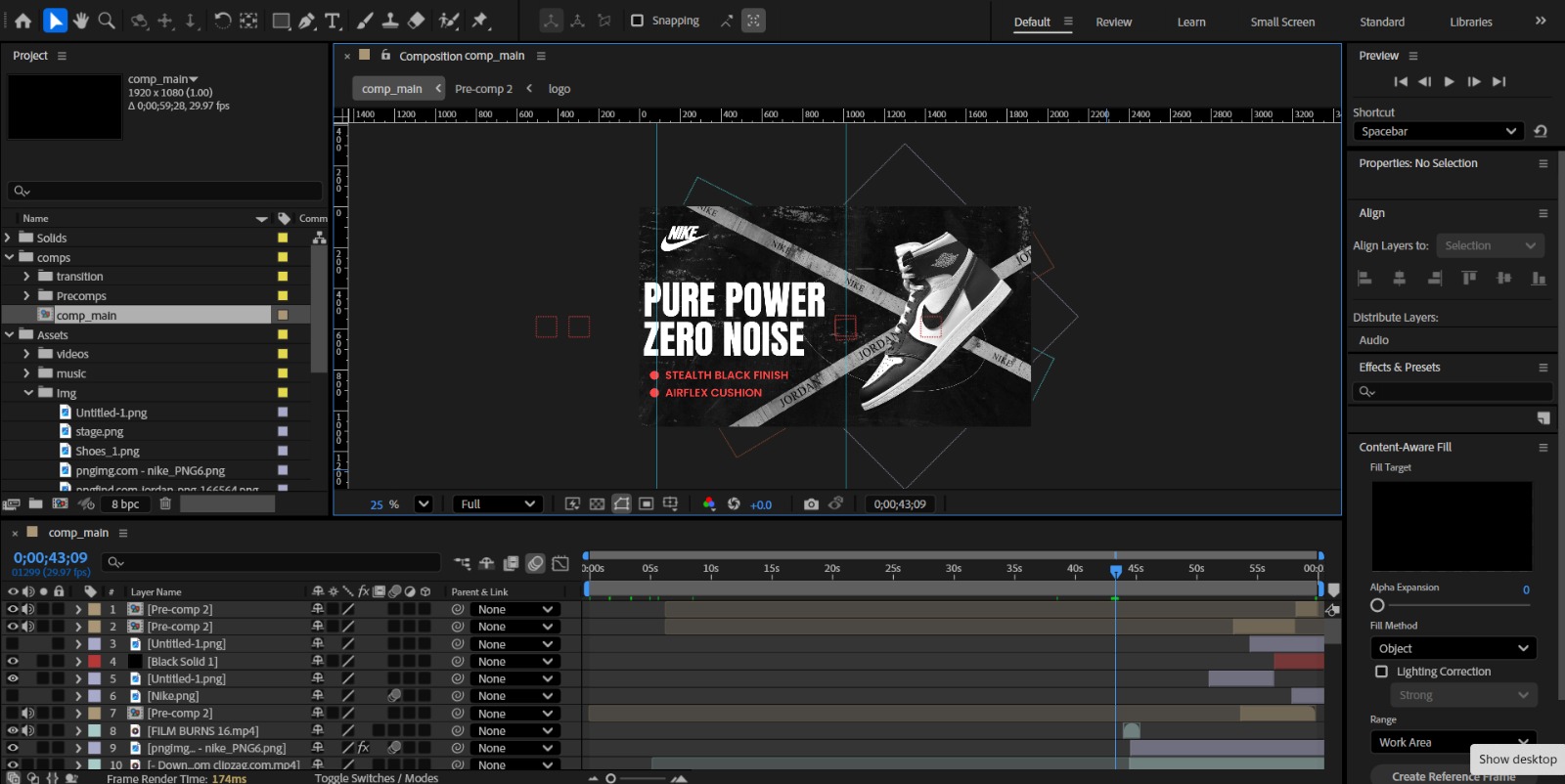Image resolution: width=1565 pixels, height=784 pixels.
Task: Create a new folder in Project panel
Action: coord(36,504)
